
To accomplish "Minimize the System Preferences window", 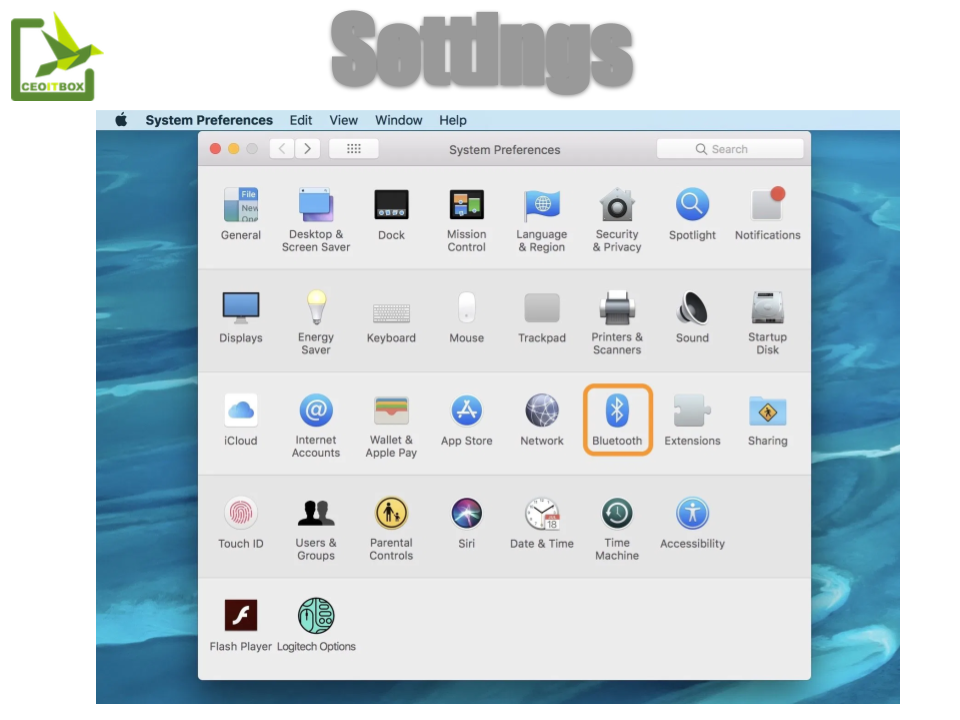I will (233, 149).
